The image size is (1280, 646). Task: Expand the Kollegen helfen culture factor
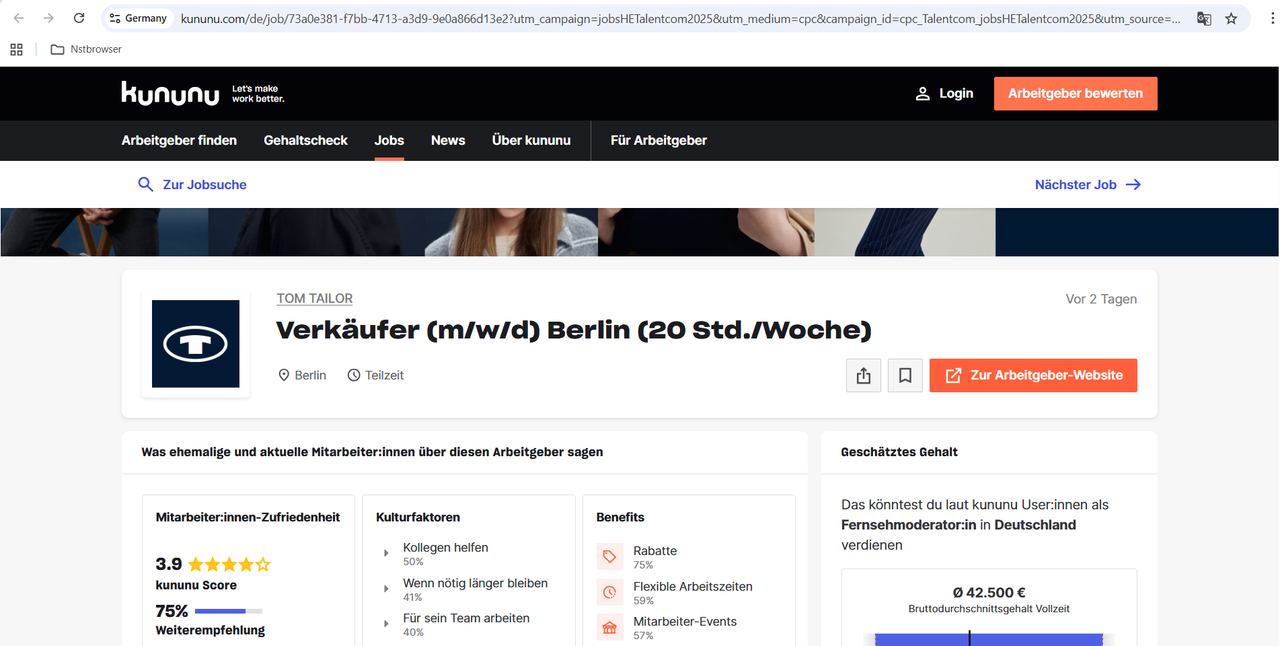(x=386, y=553)
